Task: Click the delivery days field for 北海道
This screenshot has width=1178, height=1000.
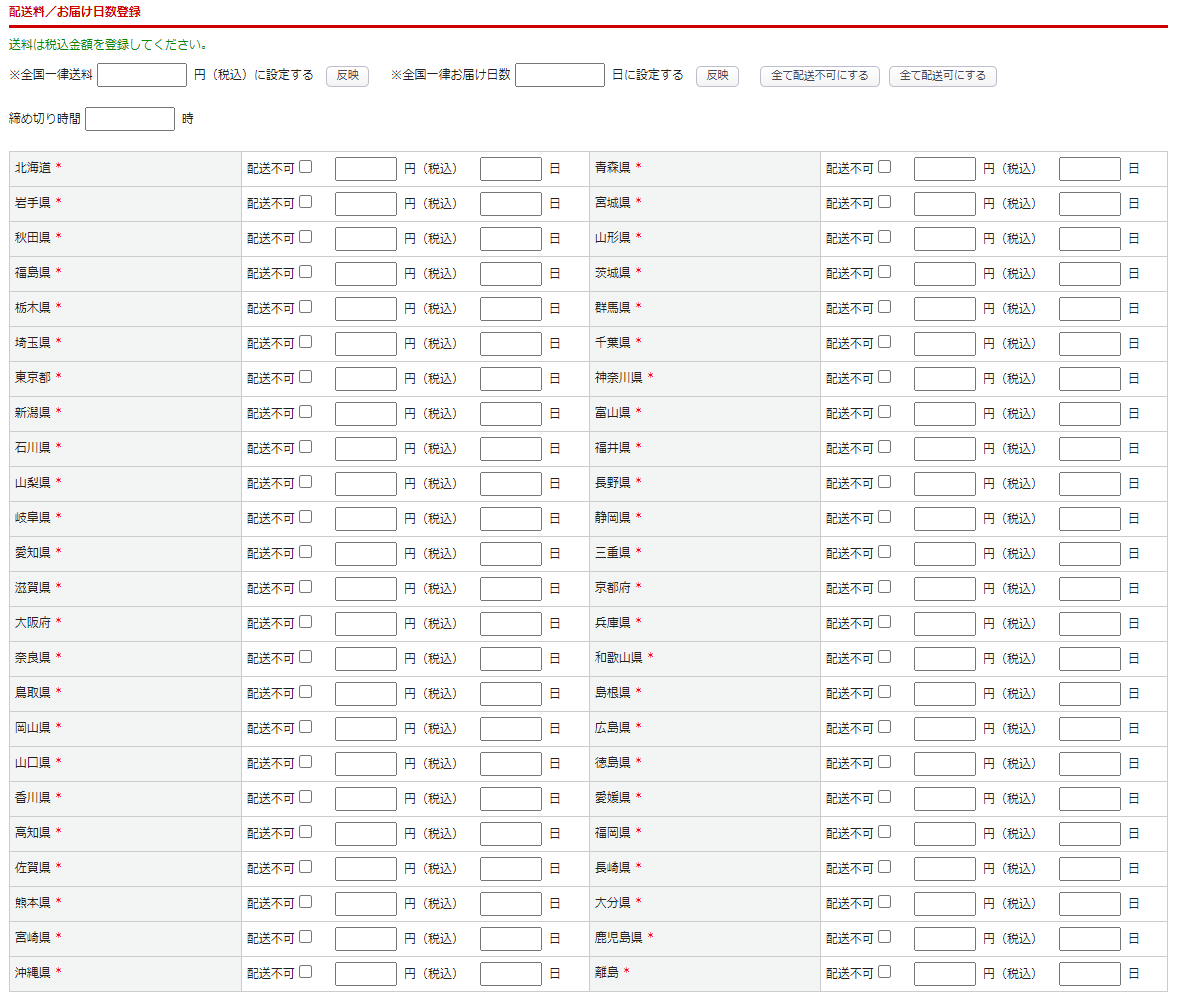Action: pos(510,169)
